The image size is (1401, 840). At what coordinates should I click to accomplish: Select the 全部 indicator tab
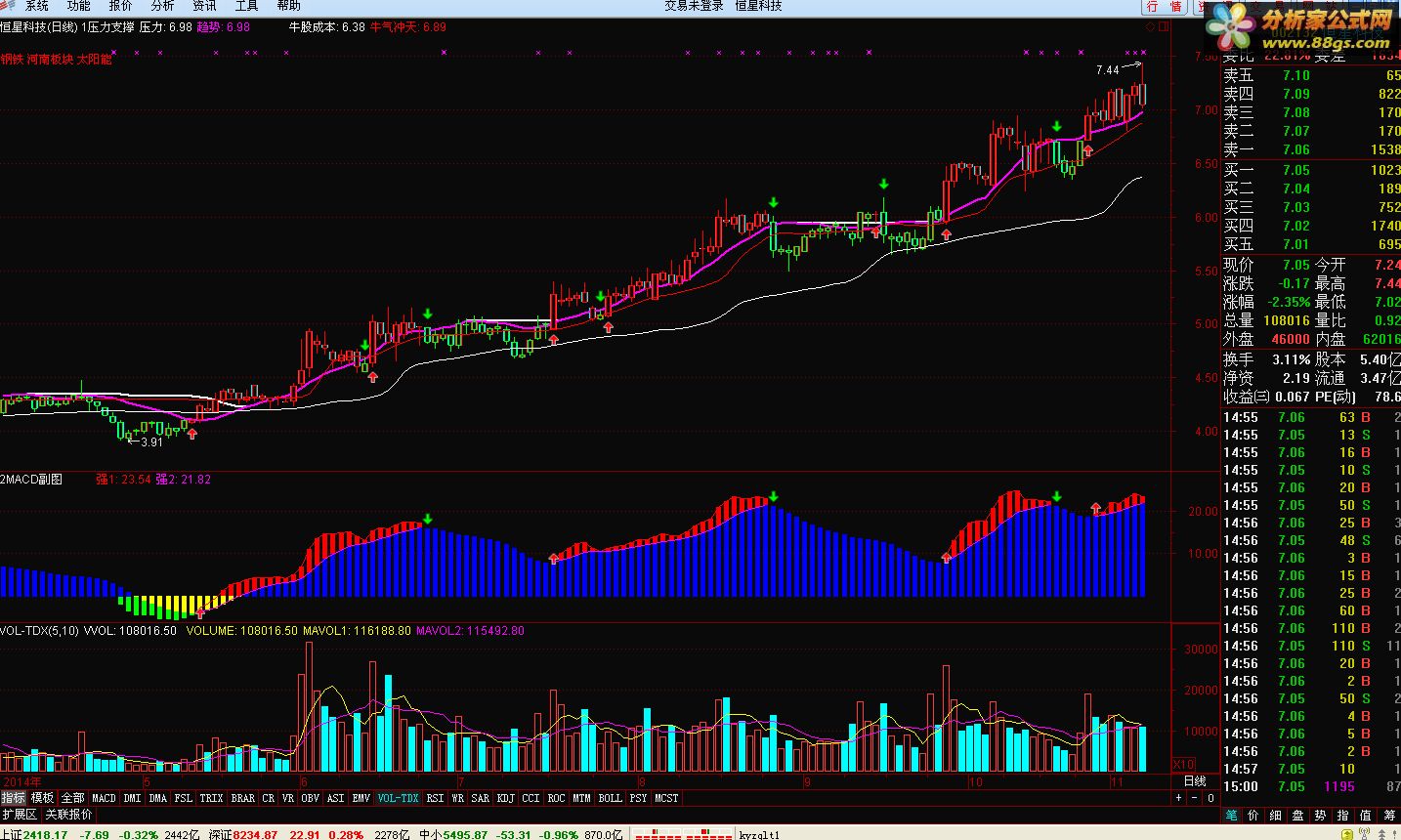point(73,798)
